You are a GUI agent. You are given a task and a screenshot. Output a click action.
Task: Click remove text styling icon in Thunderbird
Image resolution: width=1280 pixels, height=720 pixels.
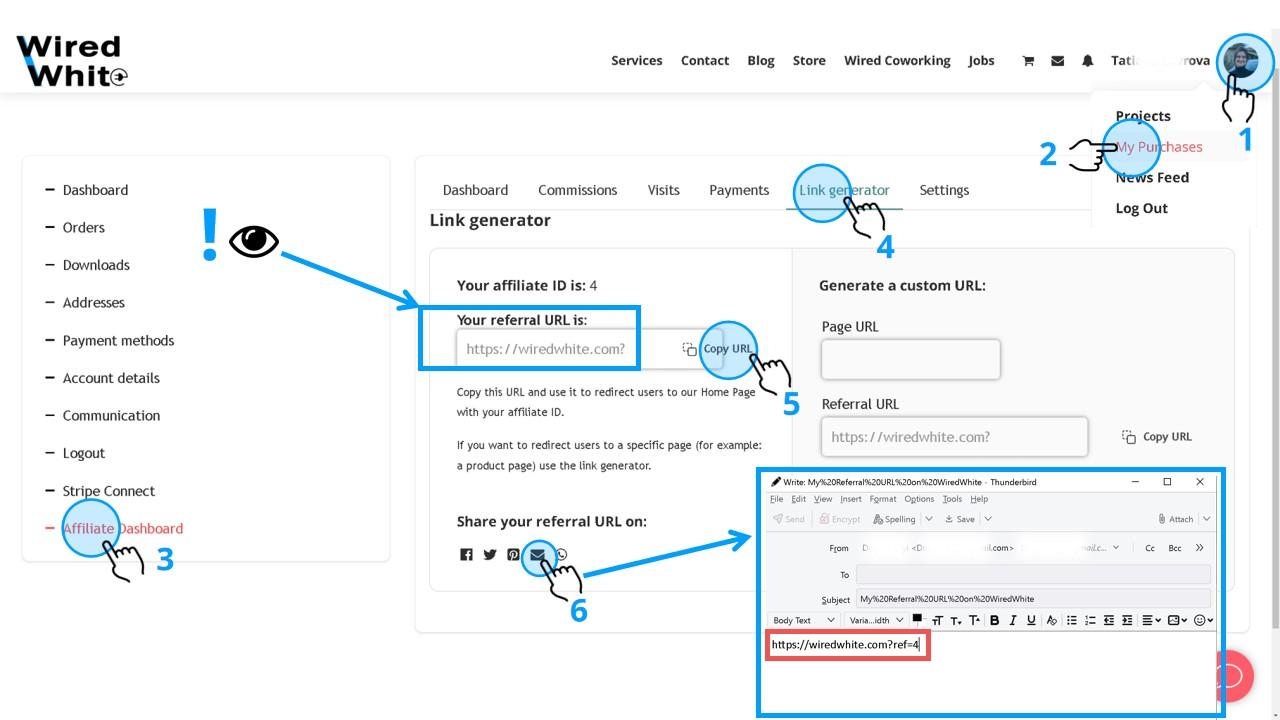click(1052, 620)
